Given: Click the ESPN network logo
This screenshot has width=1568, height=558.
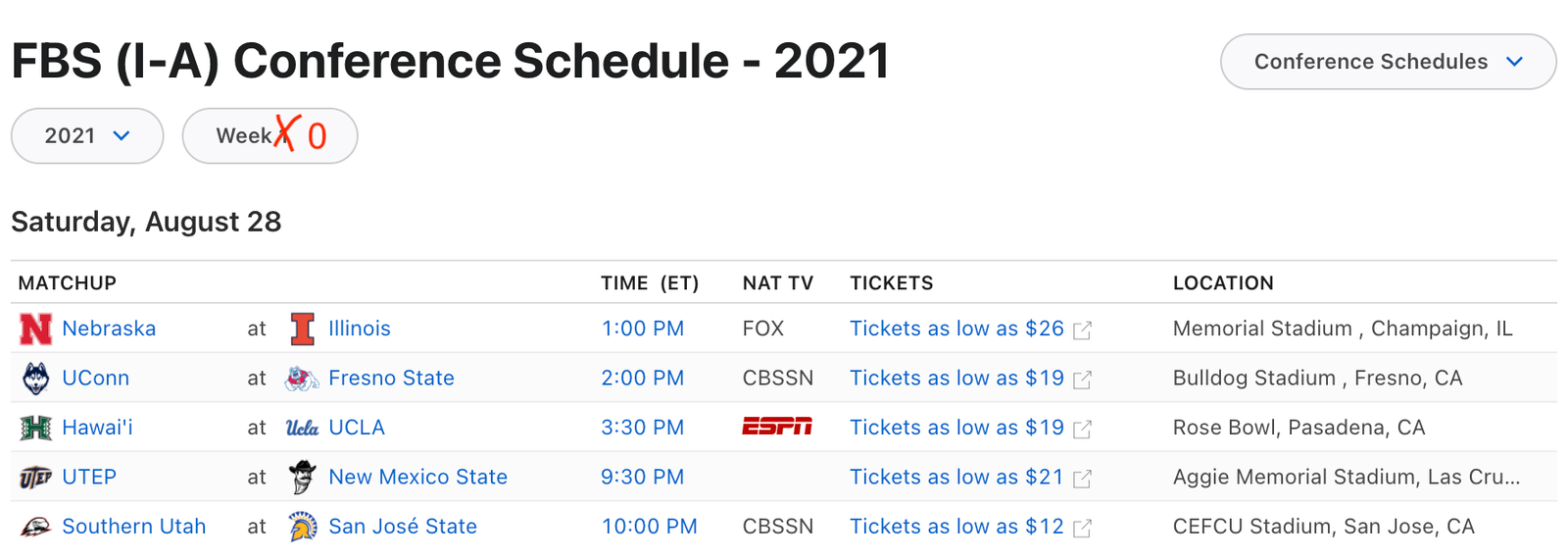Looking at the screenshot, I should (x=777, y=427).
